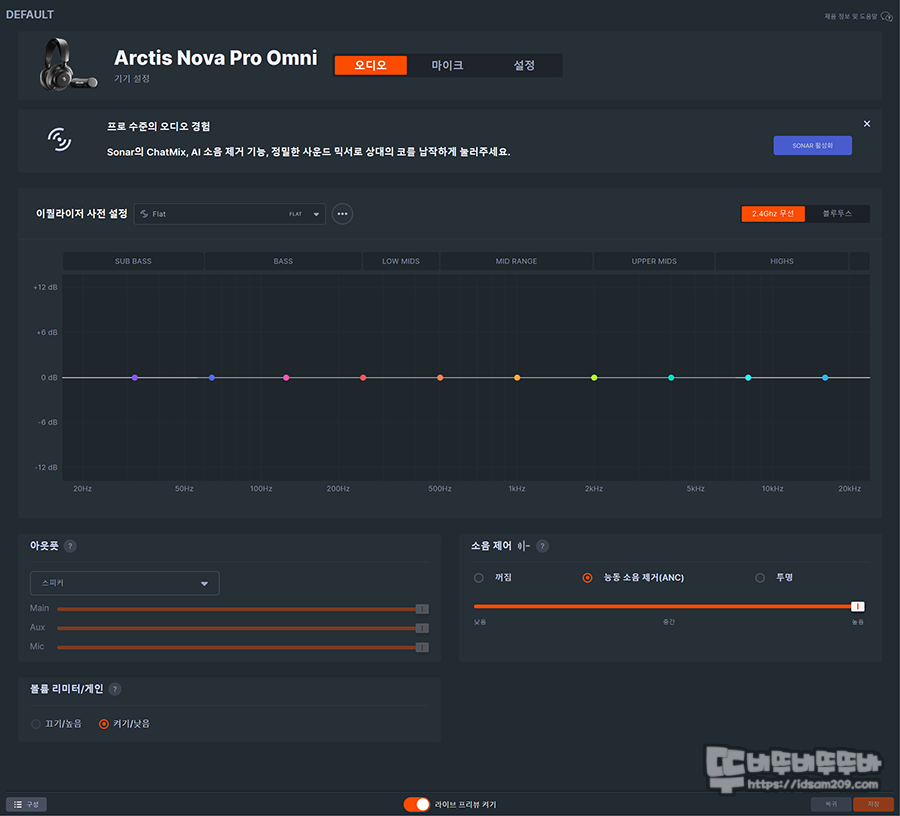
Task: Open the 마이크 tab
Action: pos(447,65)
